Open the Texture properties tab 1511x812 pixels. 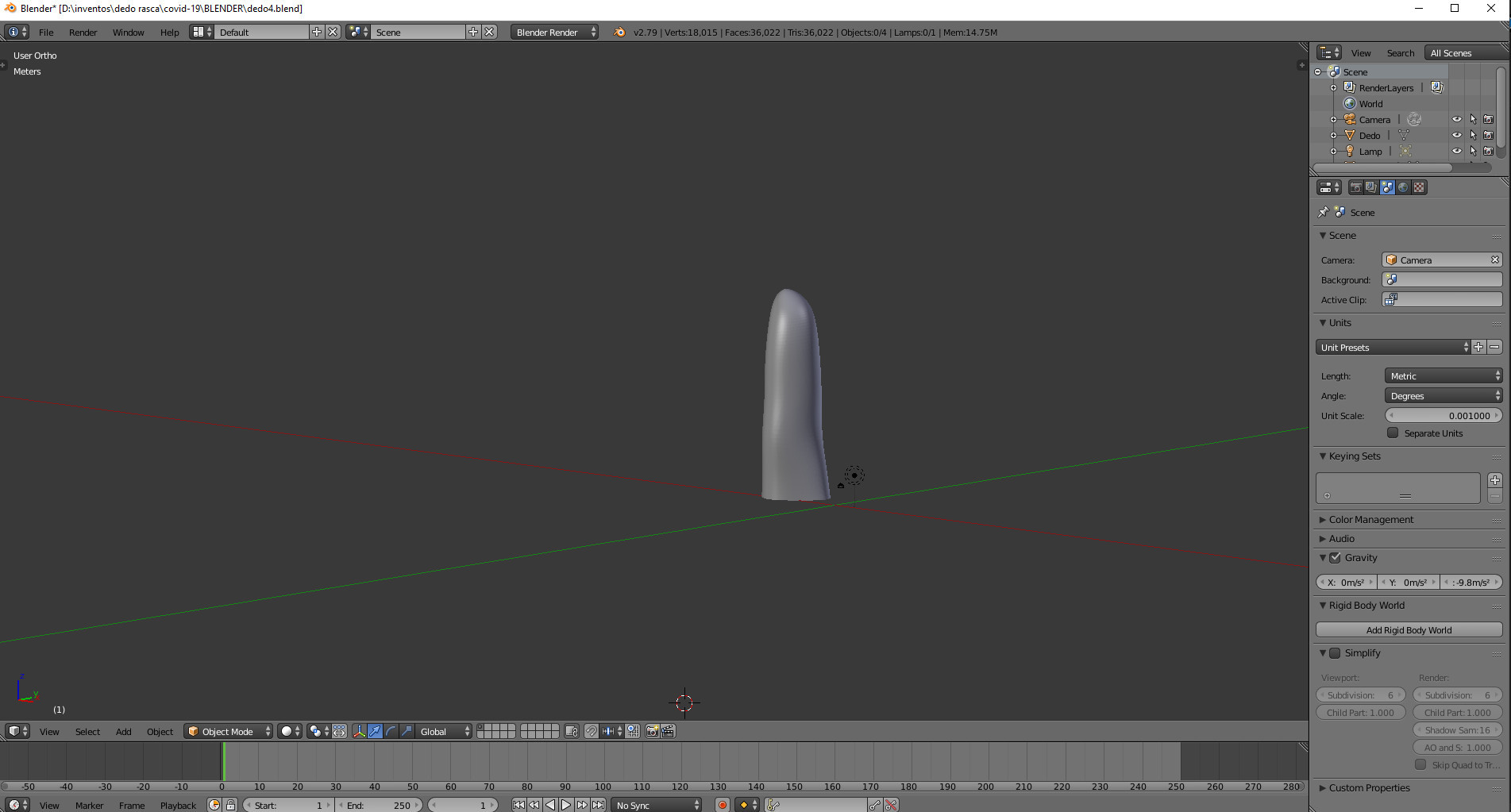[x=1417, y=188]
